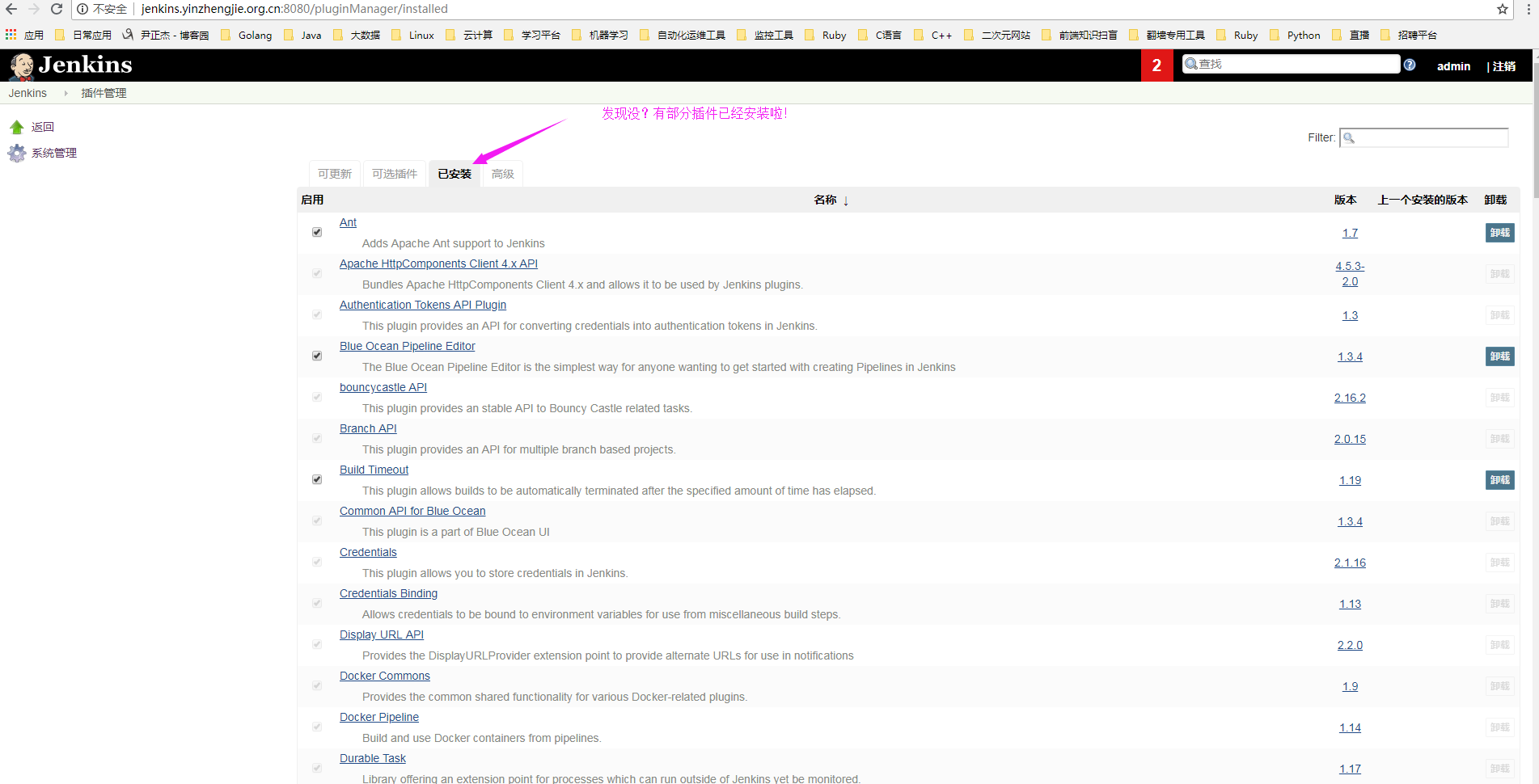Open the 机器学习 bookmark folder
The width and height of the screenshot is (1539, 784).
[x=599, y=35]
